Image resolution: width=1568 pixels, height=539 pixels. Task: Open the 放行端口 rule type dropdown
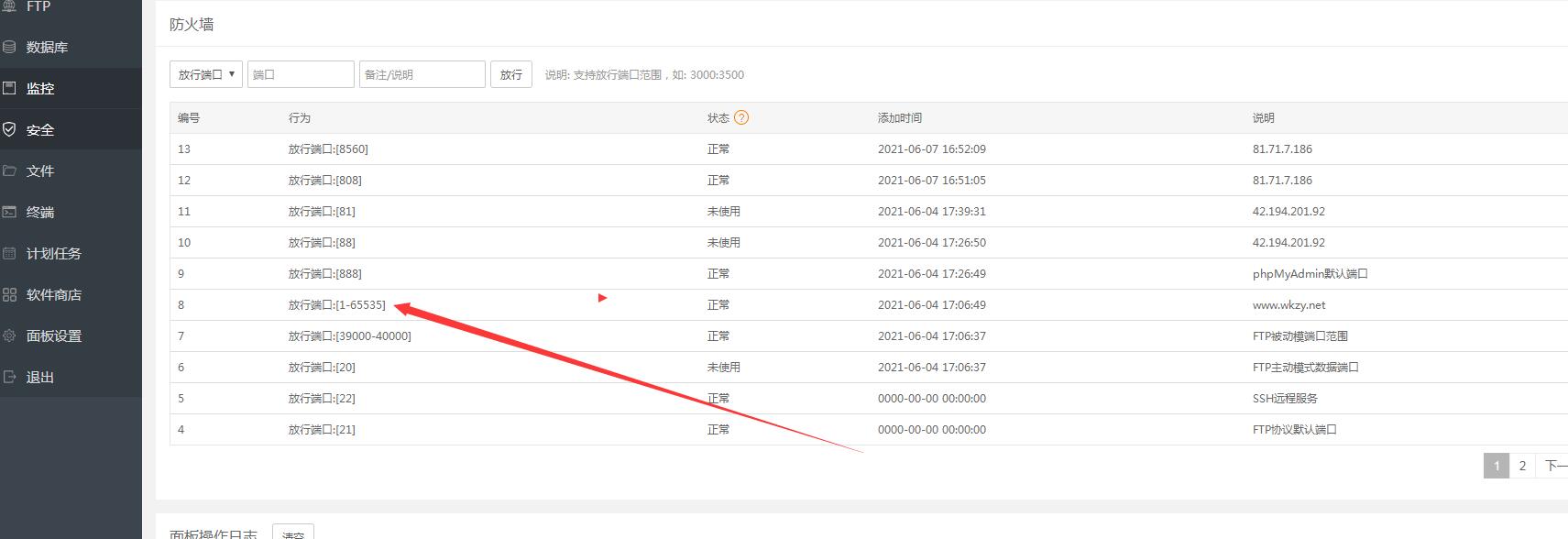pyautogui.click(x=206, y=74)
